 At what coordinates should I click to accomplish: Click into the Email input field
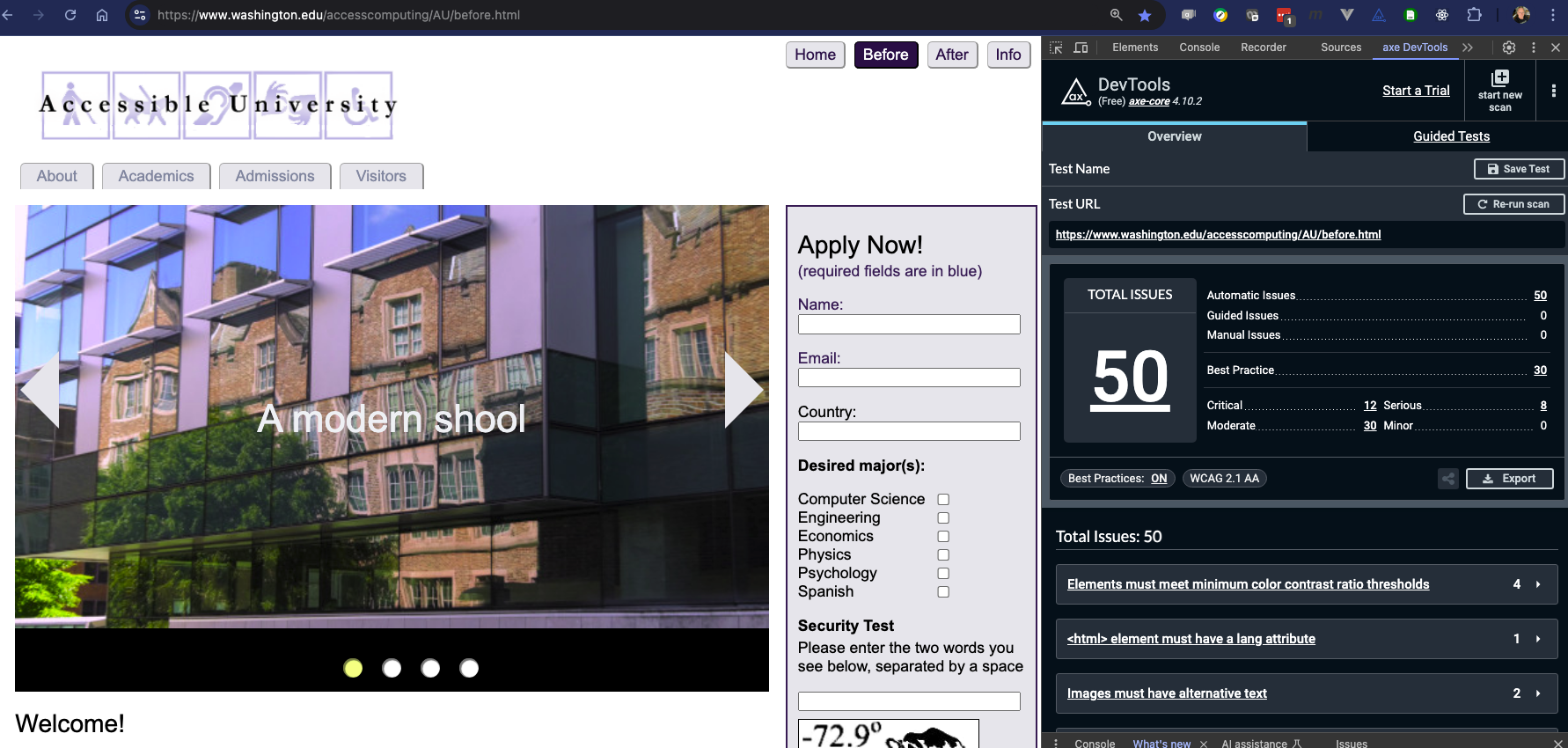[x=909, y=378]
